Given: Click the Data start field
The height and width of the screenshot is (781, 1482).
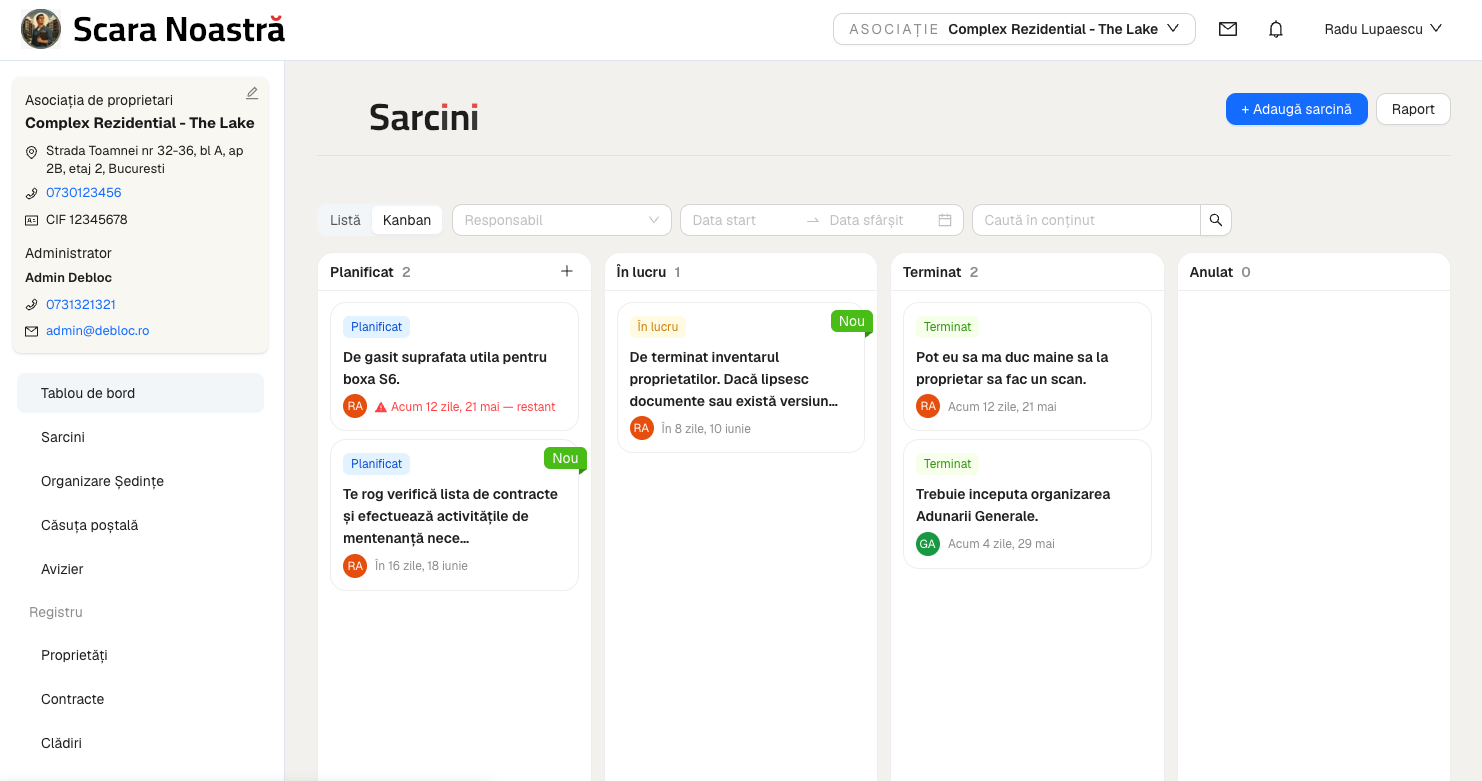Looking at the screenshot, I should click(742, 220).
